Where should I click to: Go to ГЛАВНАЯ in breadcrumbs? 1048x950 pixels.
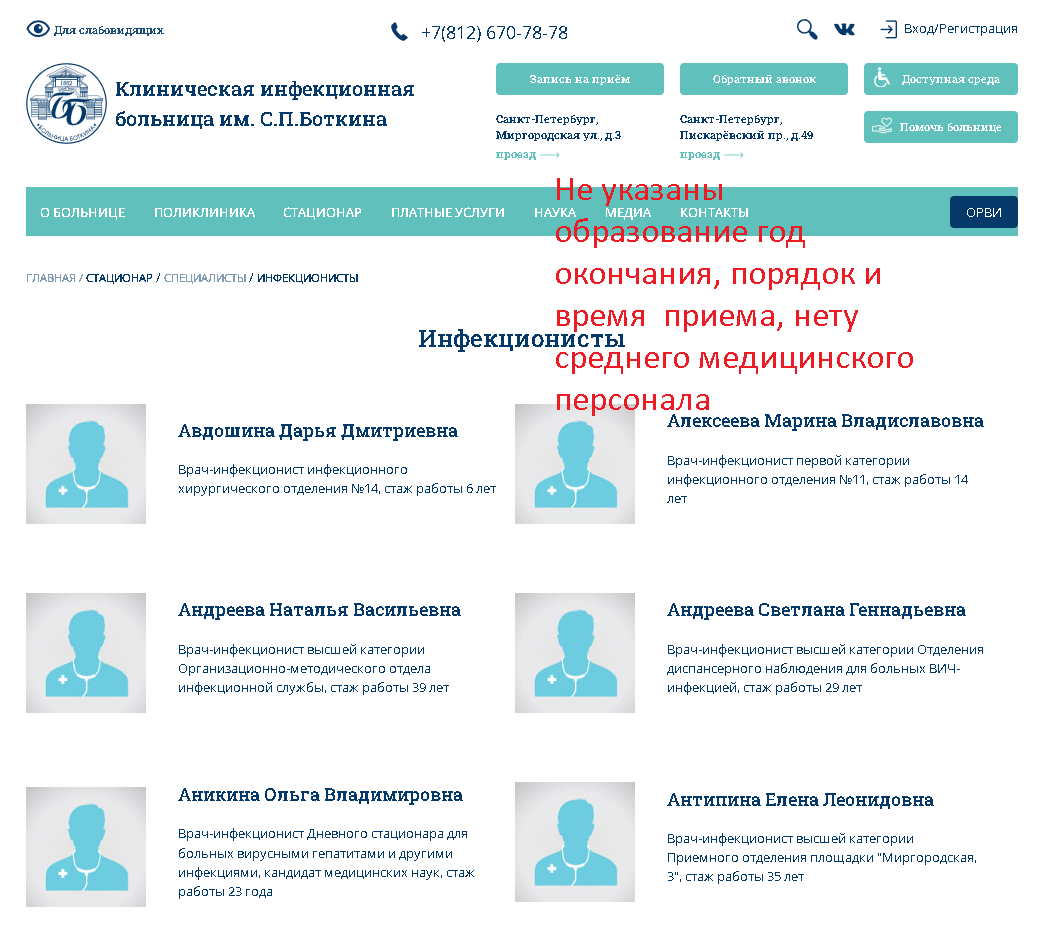pyautogui.click(x=50, y=278)
